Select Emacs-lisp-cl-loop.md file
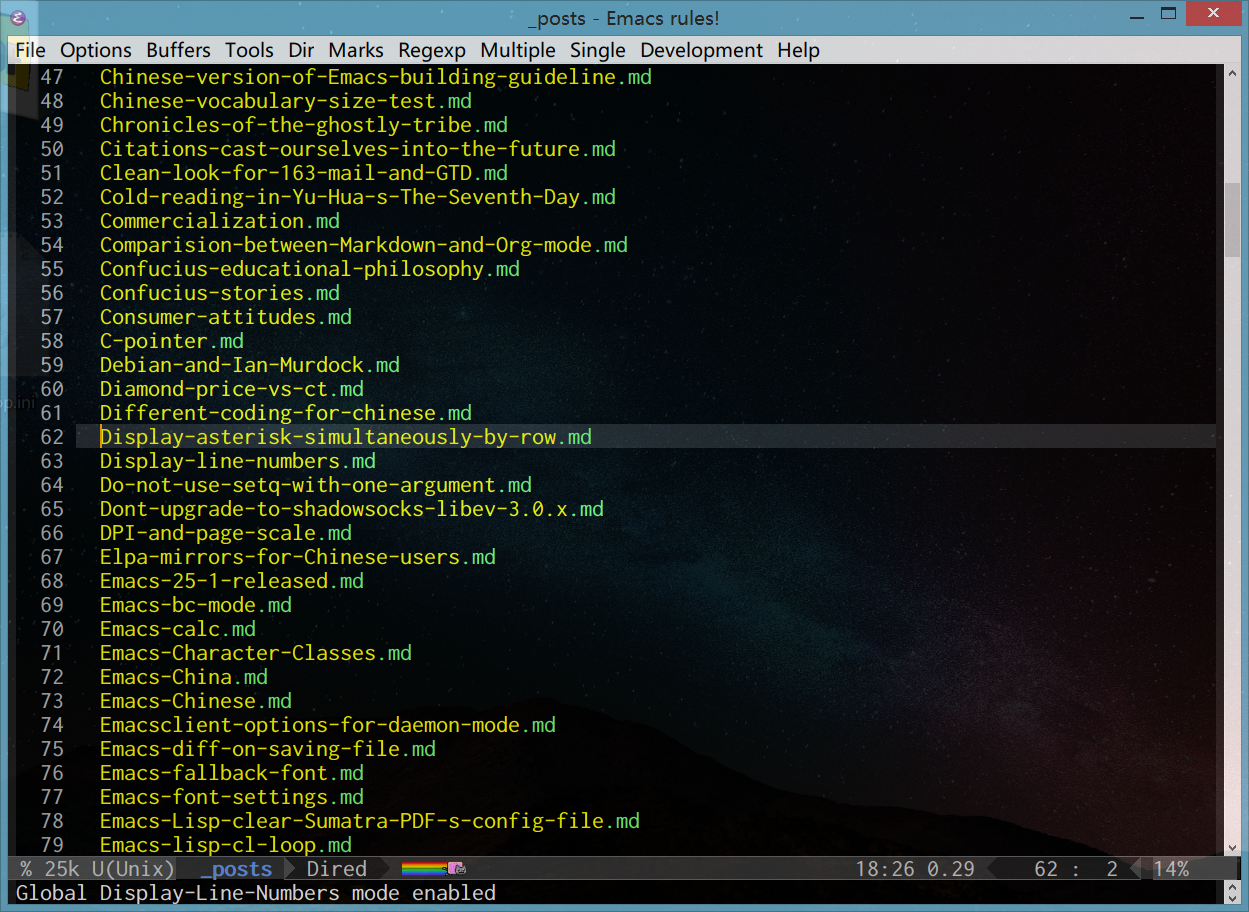Screen dimensions: 1249x912 tap(226, 845)
